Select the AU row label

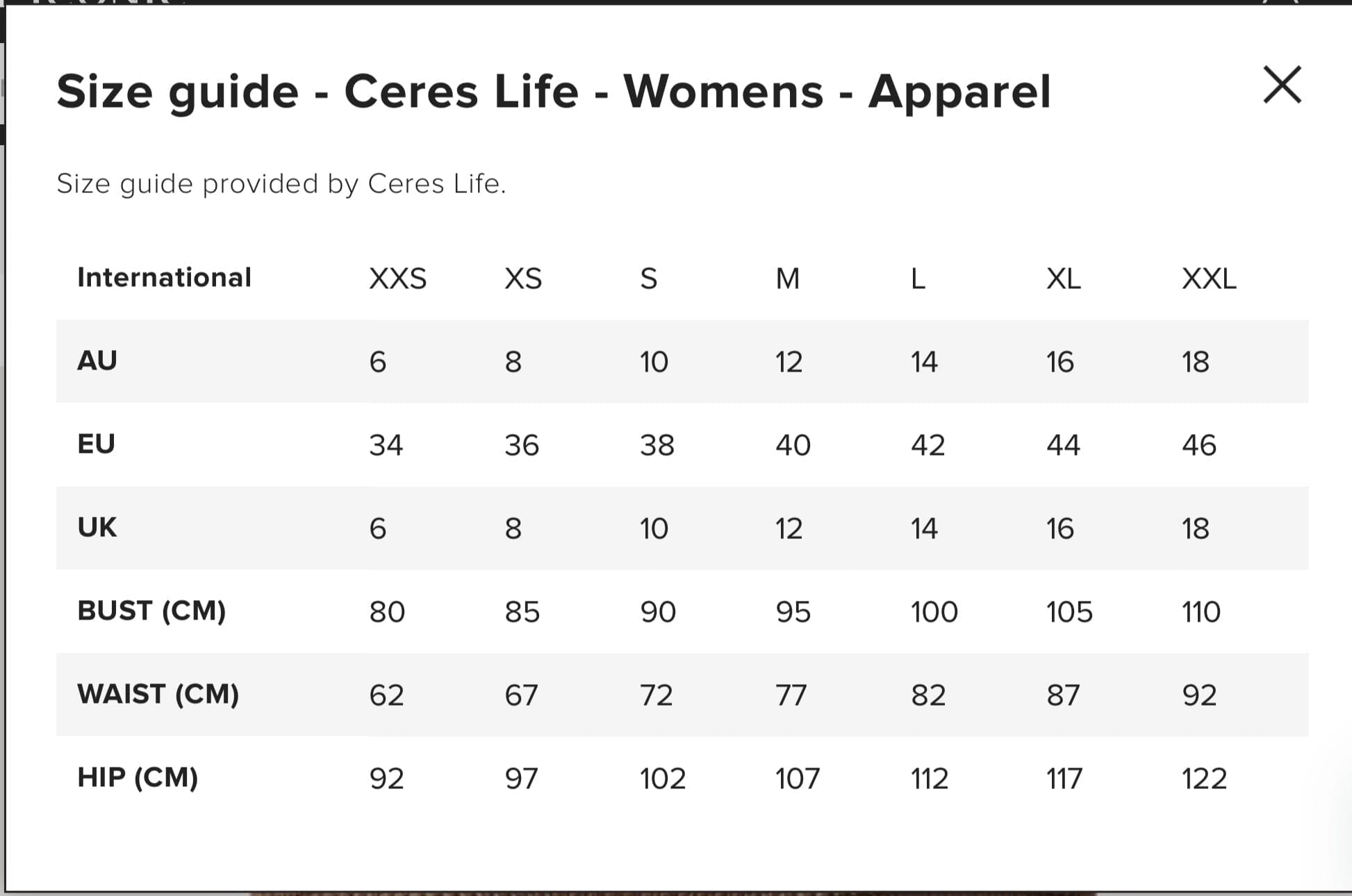pos(97,361)
